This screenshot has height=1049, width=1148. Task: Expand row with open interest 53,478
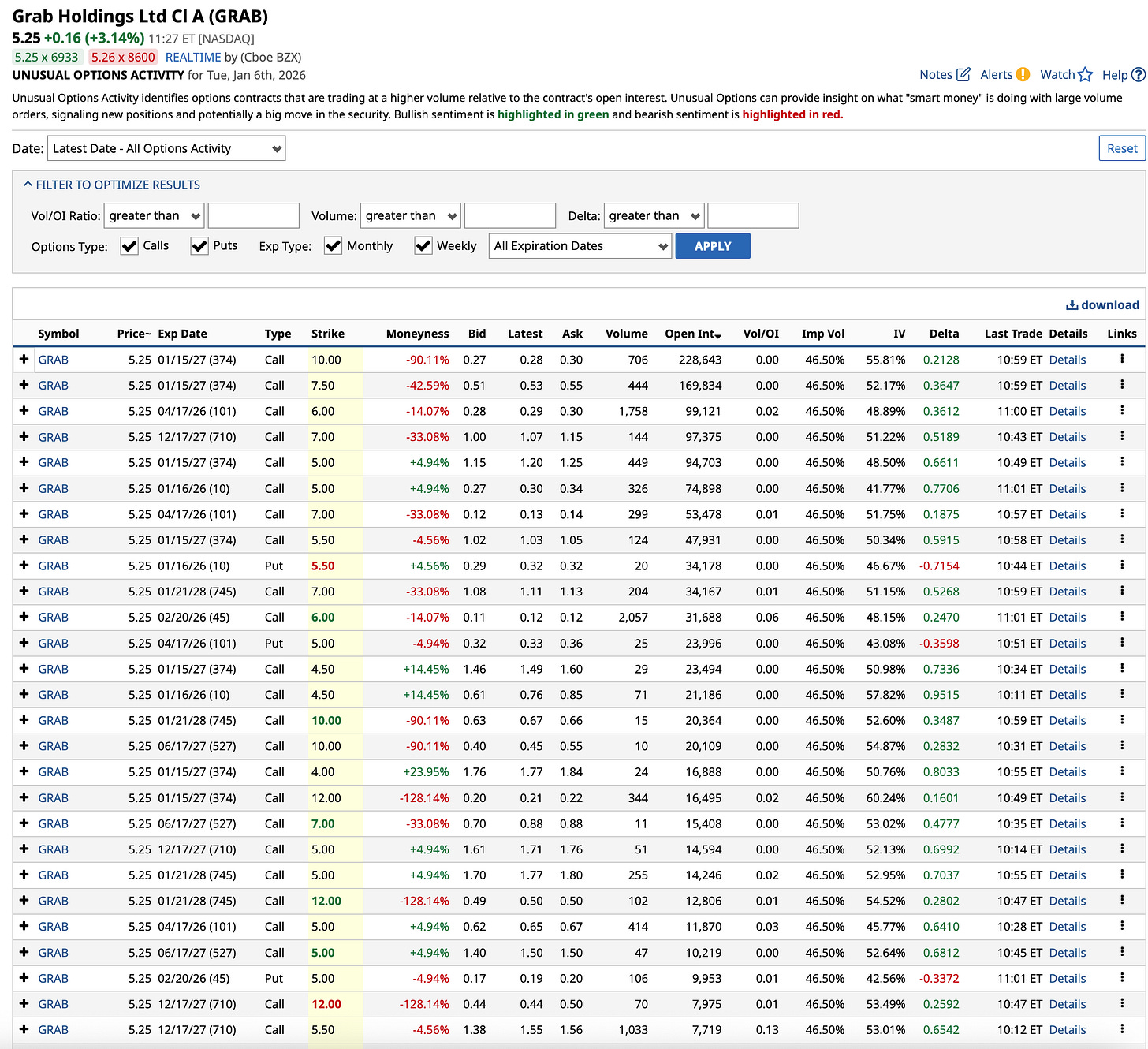click(x=24, y=513)
